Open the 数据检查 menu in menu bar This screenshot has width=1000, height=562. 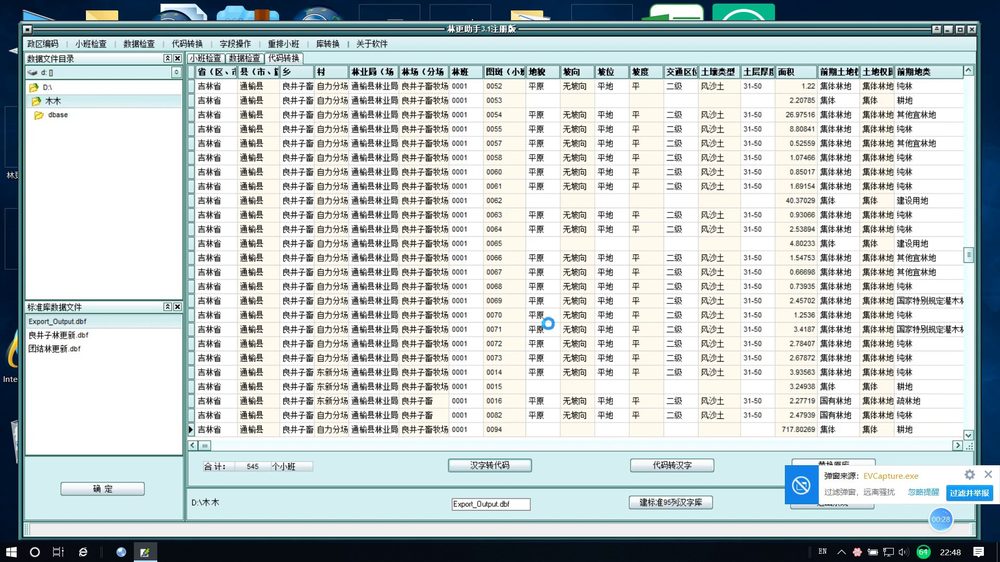[x=138, y=44]
